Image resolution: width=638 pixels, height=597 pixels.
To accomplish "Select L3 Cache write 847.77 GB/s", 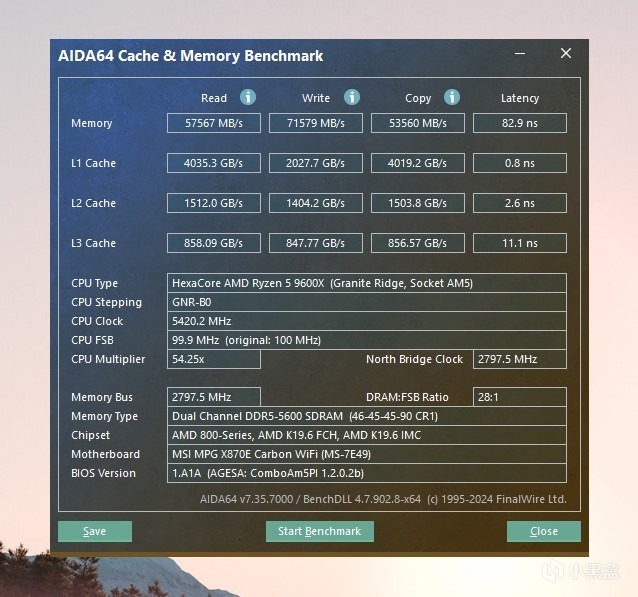I will [x=316, y=243].
